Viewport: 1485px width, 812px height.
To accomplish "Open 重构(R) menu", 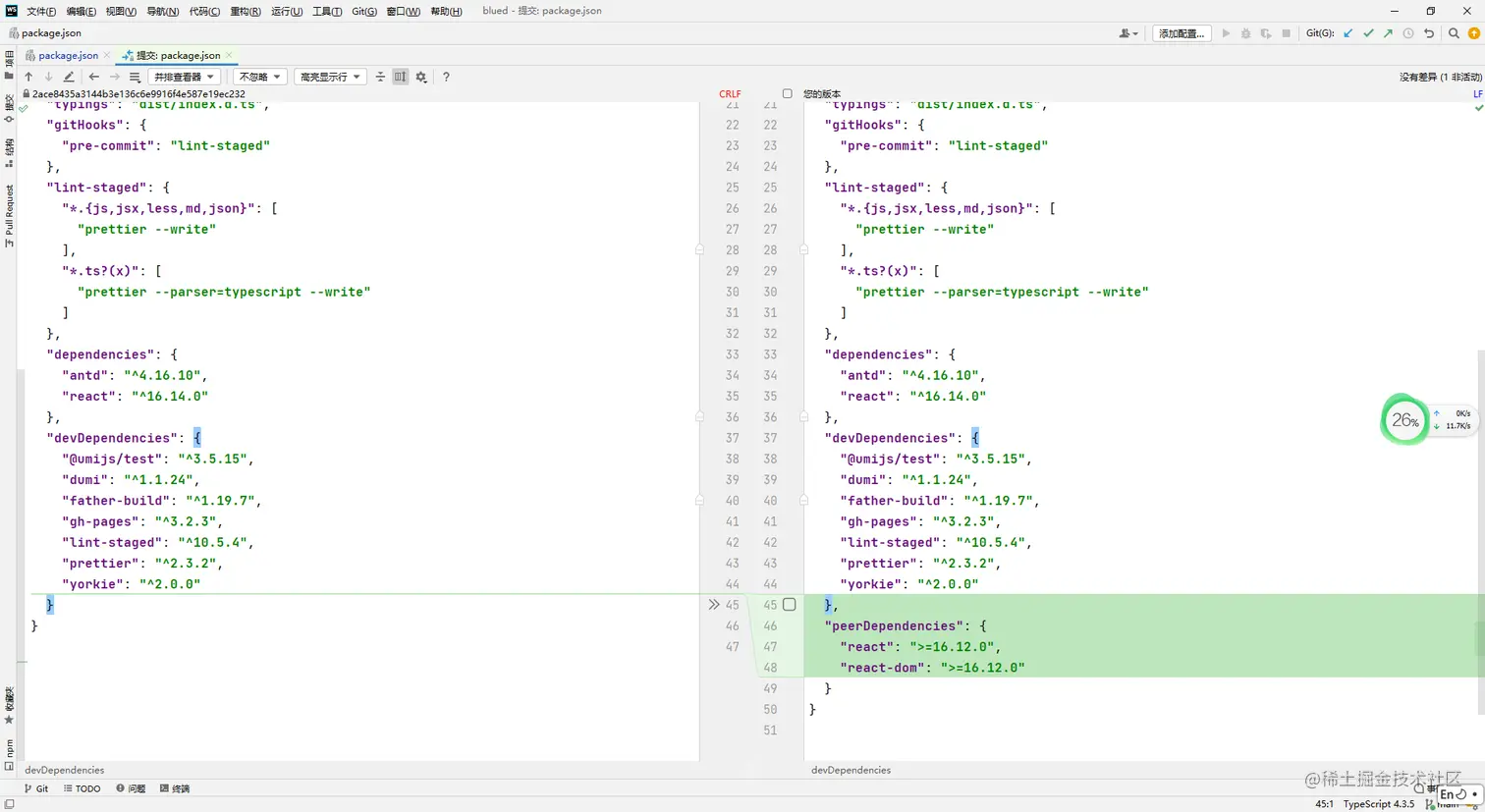I will click(x=246, y=11).
